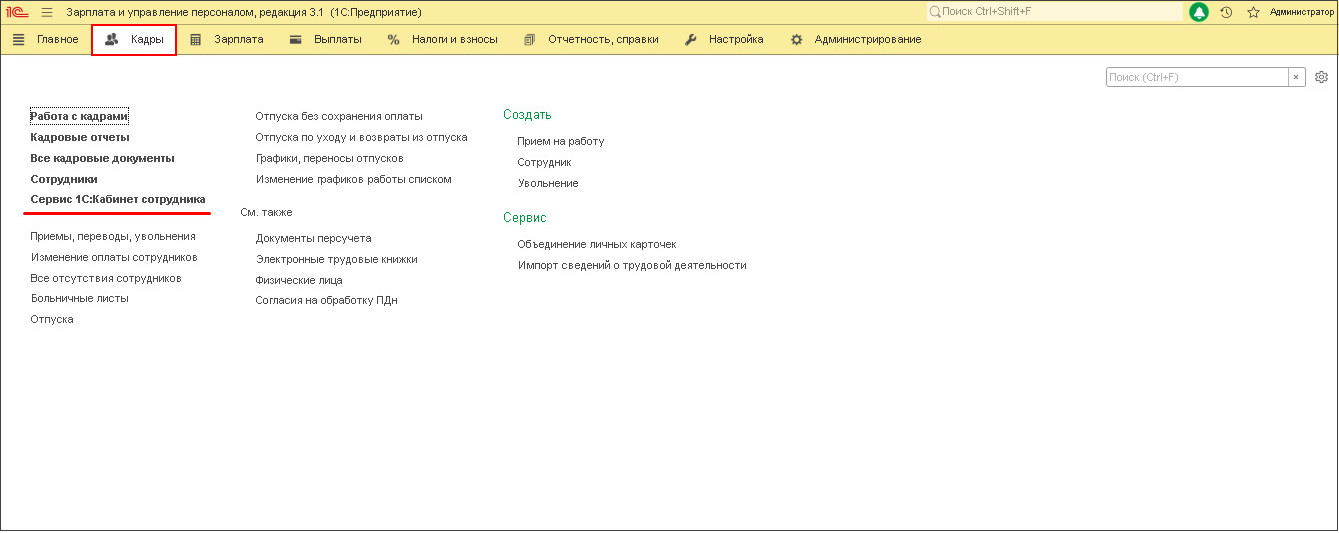The image size is (1339, 533).
Task: Switch to the Зарплата section
Action: [227, 39]
